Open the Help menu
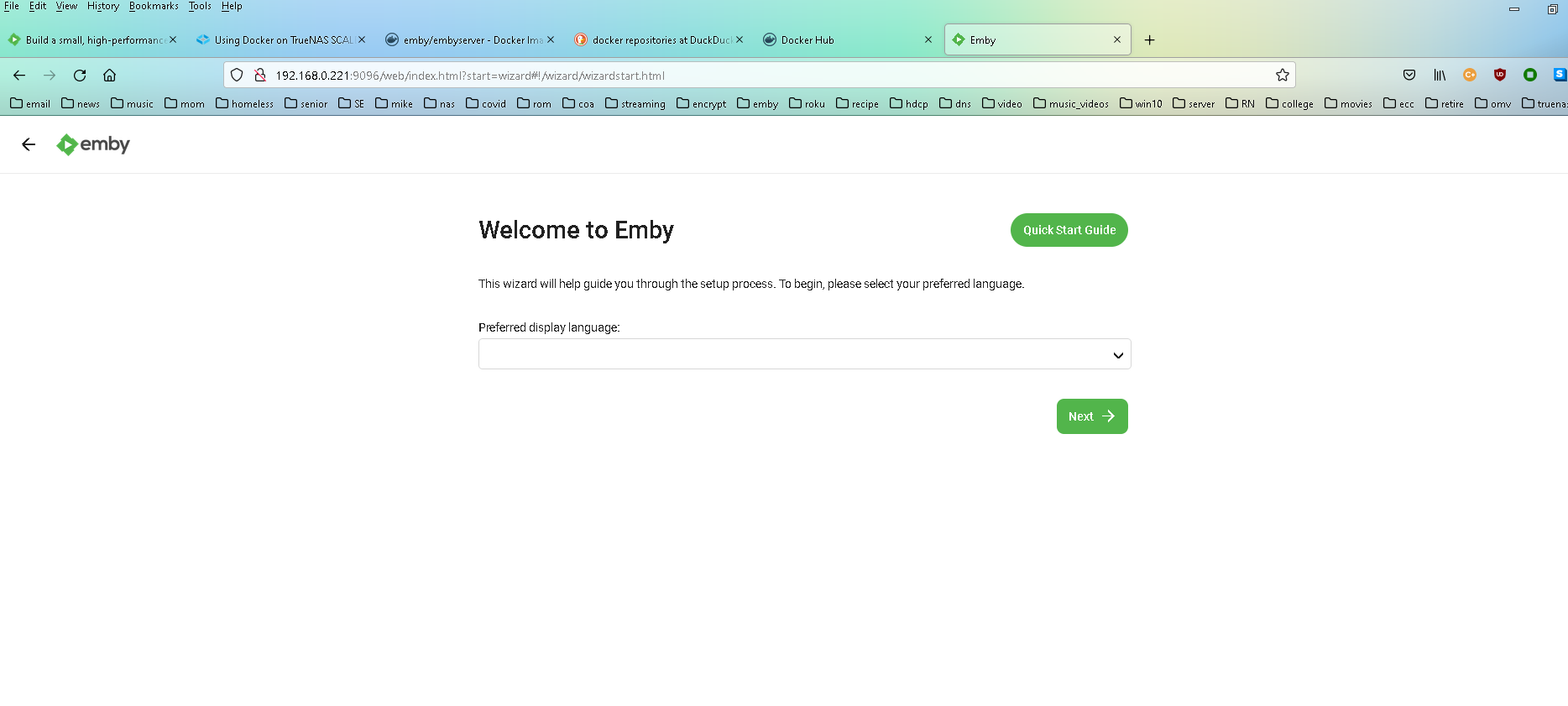Image resolution: width=1568 pixels, height=706 pixels. 232,6
